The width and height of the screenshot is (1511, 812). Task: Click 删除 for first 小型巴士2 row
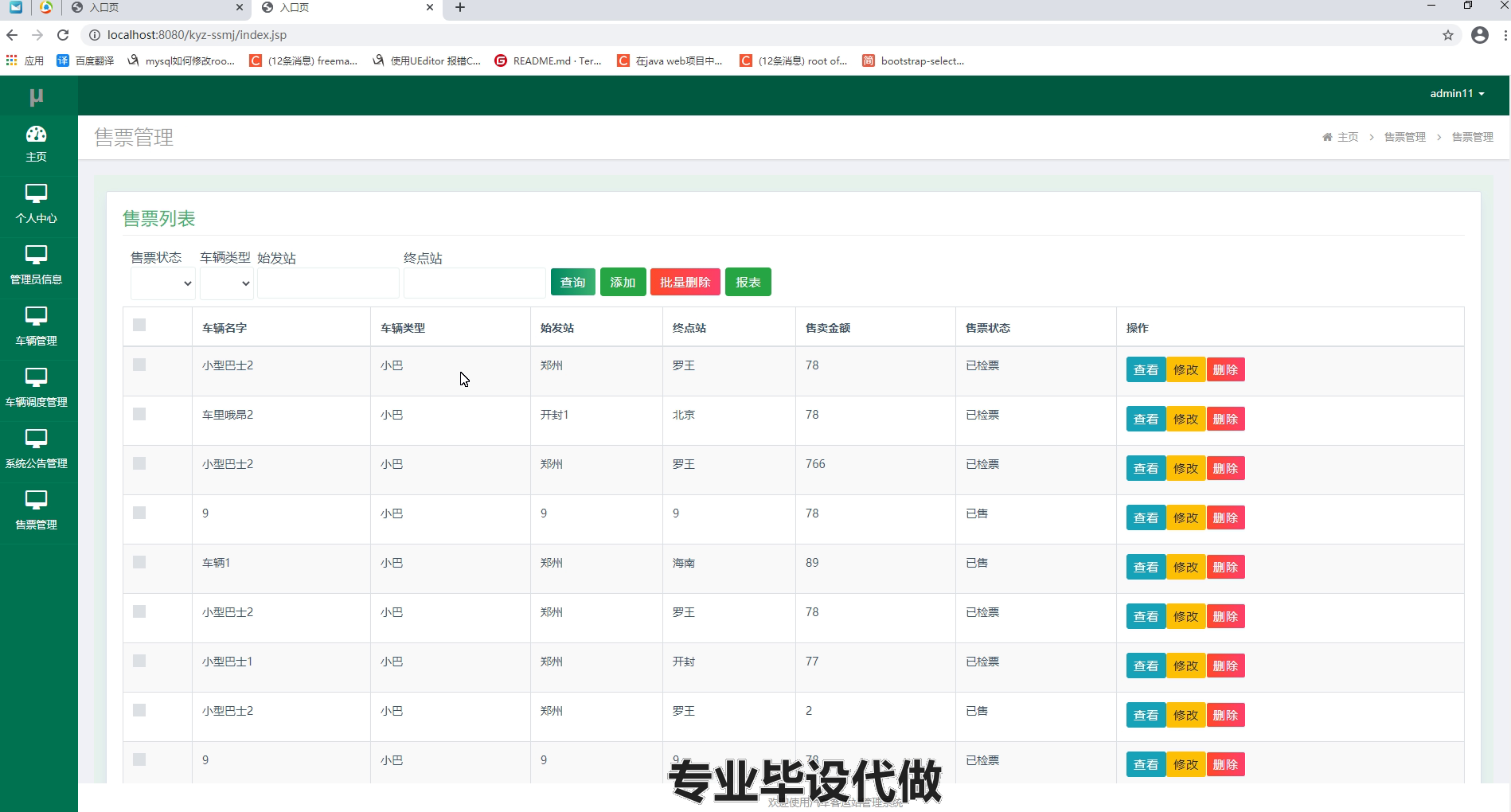tap(1226, 369)
